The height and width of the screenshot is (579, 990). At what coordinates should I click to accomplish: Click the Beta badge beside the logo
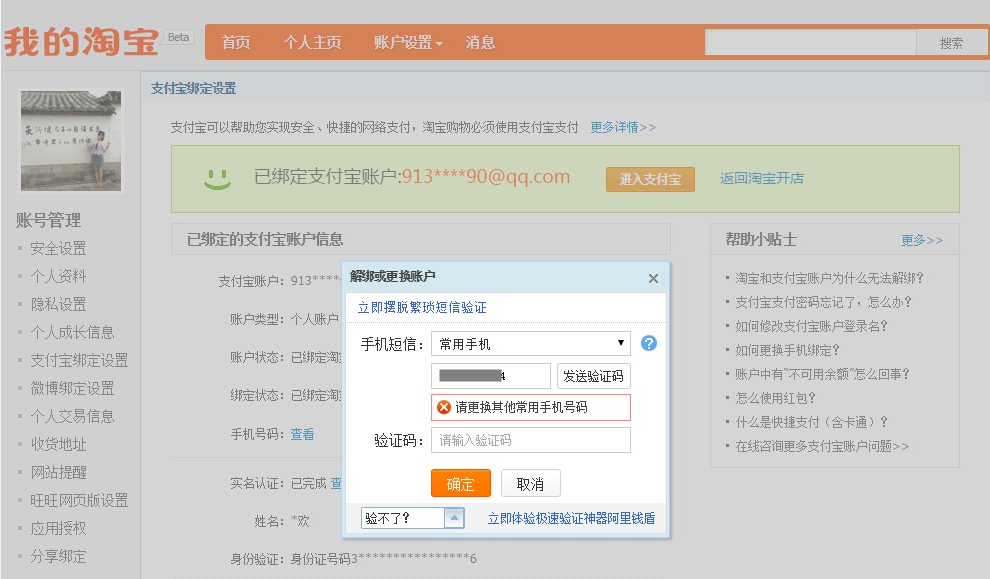[x=179, y=37]
